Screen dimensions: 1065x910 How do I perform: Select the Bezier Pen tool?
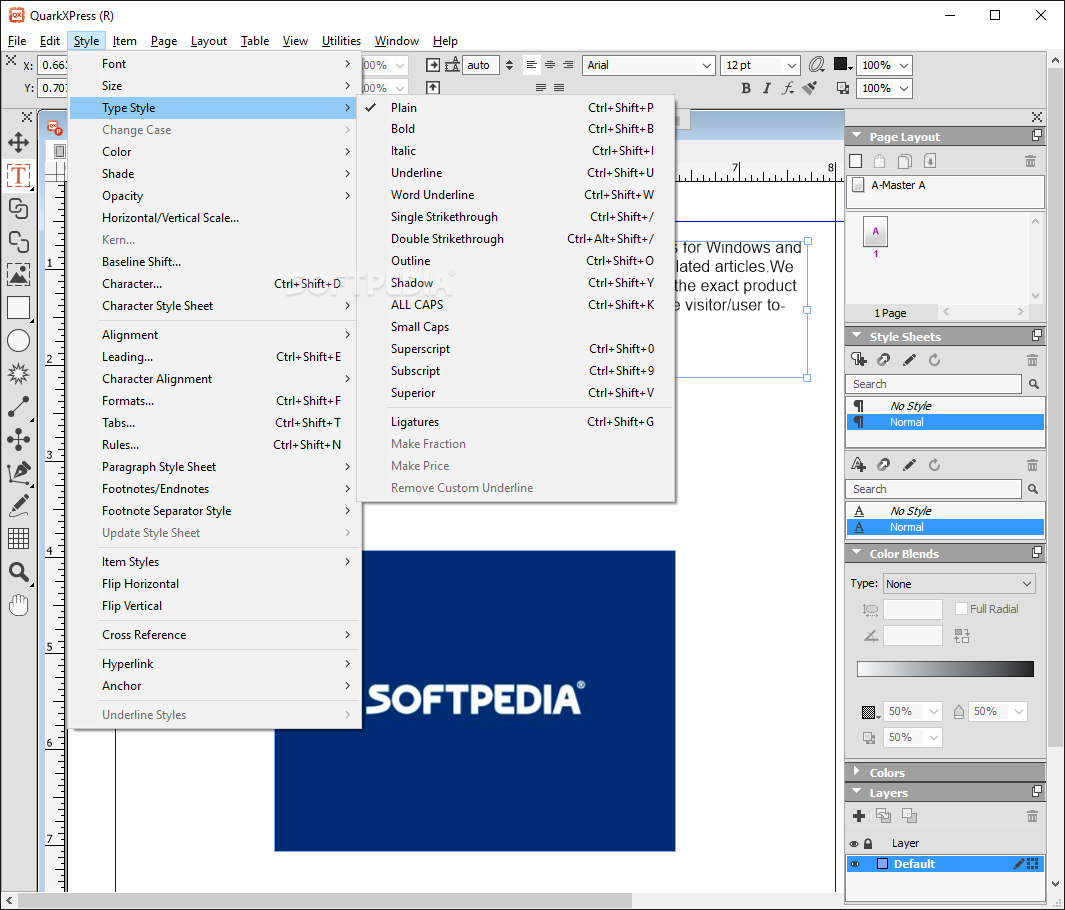coord(18,473)
